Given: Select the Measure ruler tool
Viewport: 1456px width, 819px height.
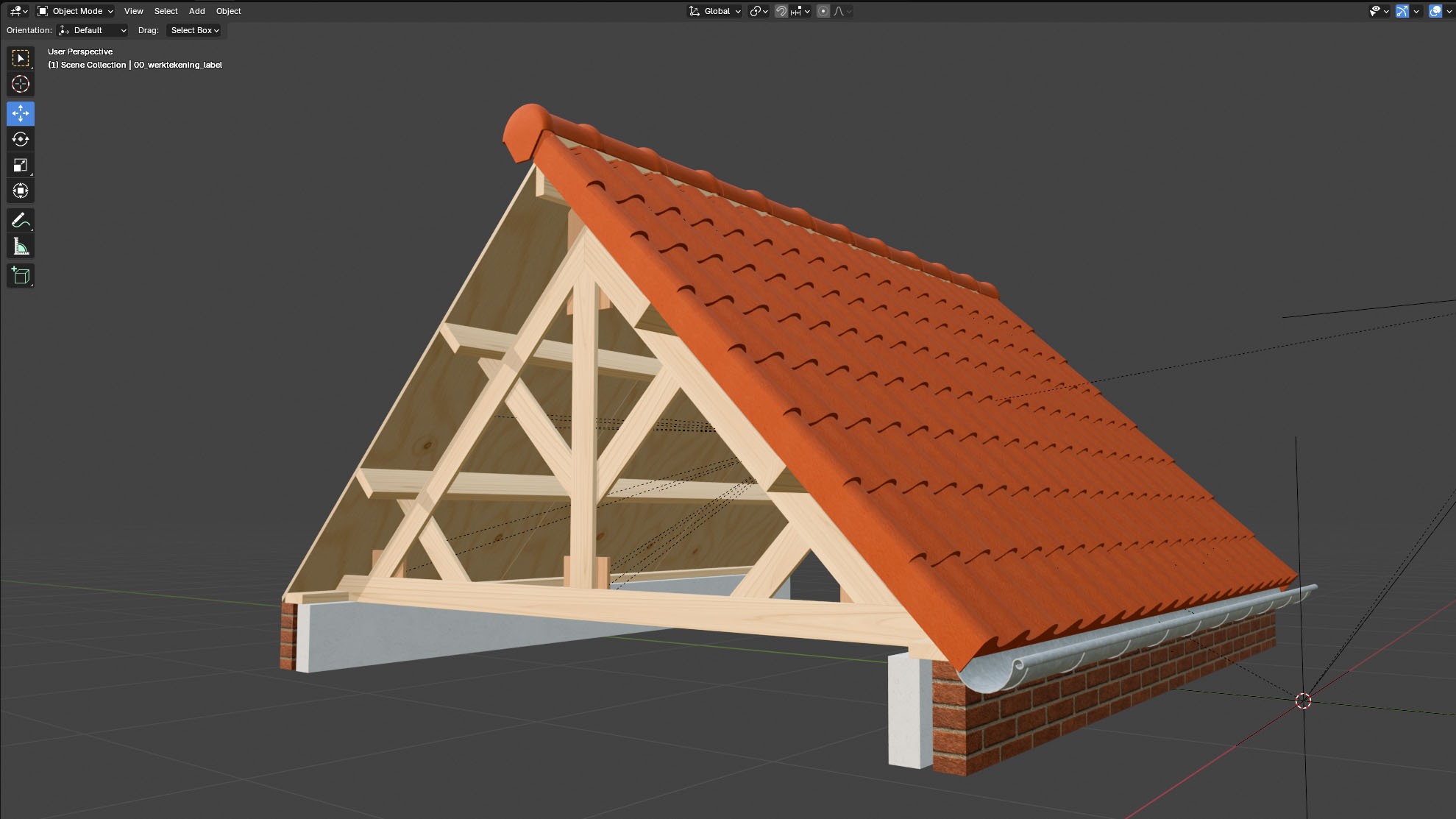Looking at the screenshot, I should (x=21, y=247).
